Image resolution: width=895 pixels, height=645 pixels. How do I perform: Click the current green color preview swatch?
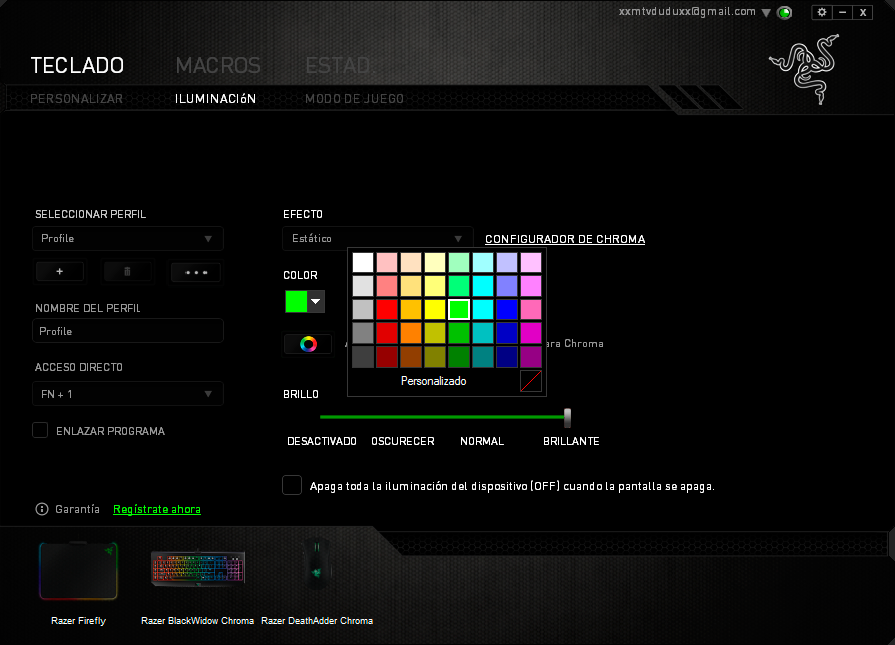pyautogui.click(x=296, y=301)
